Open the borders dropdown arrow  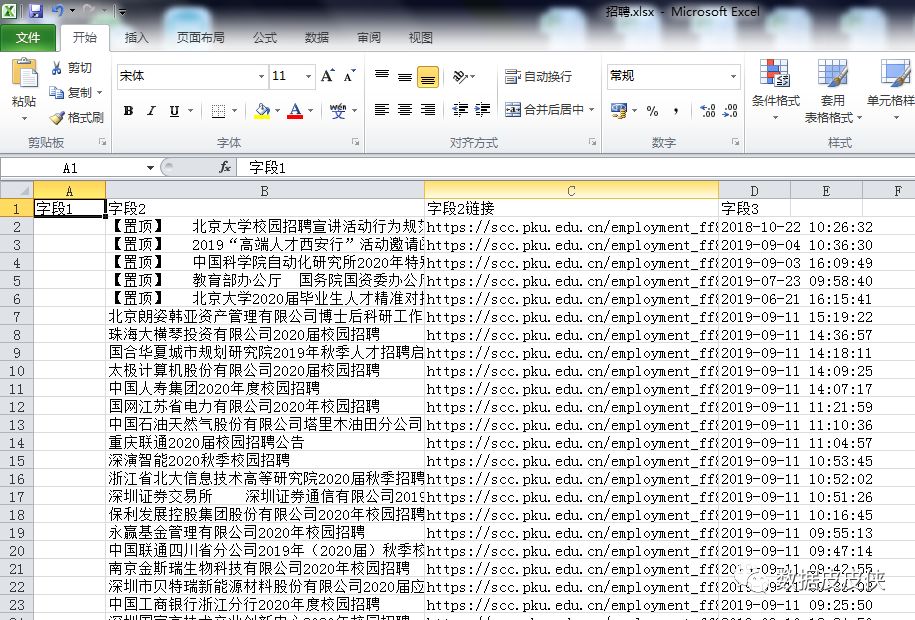coord(234,111)
